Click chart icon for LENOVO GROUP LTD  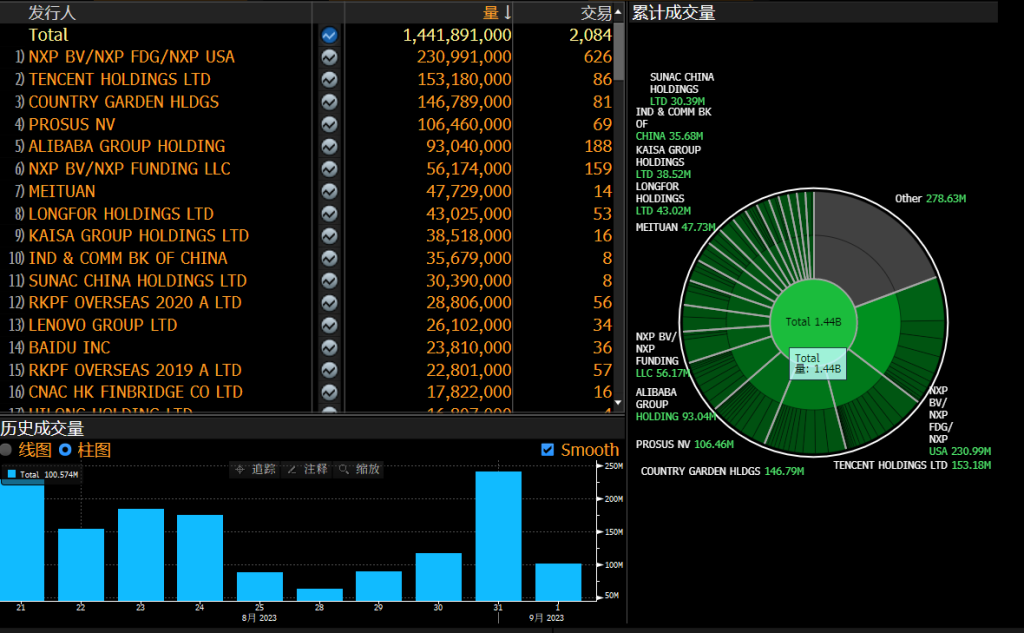click(329, 326)
